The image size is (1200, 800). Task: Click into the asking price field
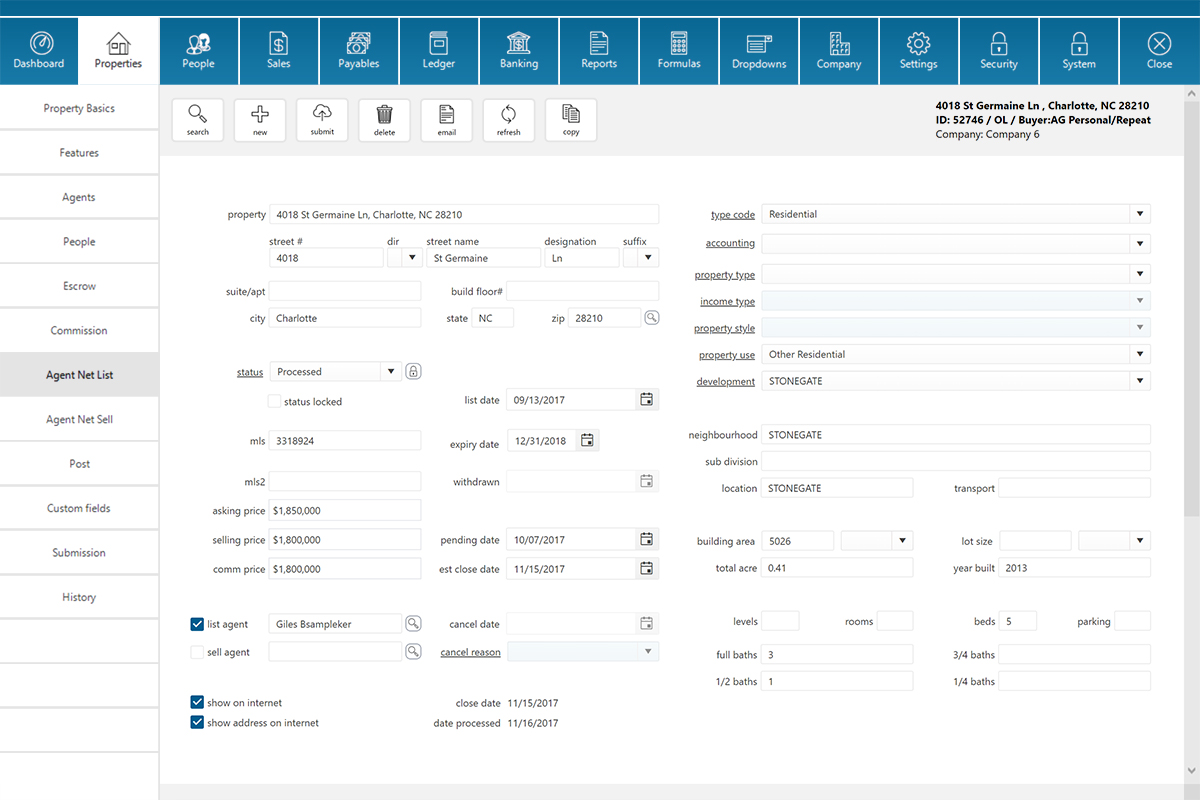345,510
